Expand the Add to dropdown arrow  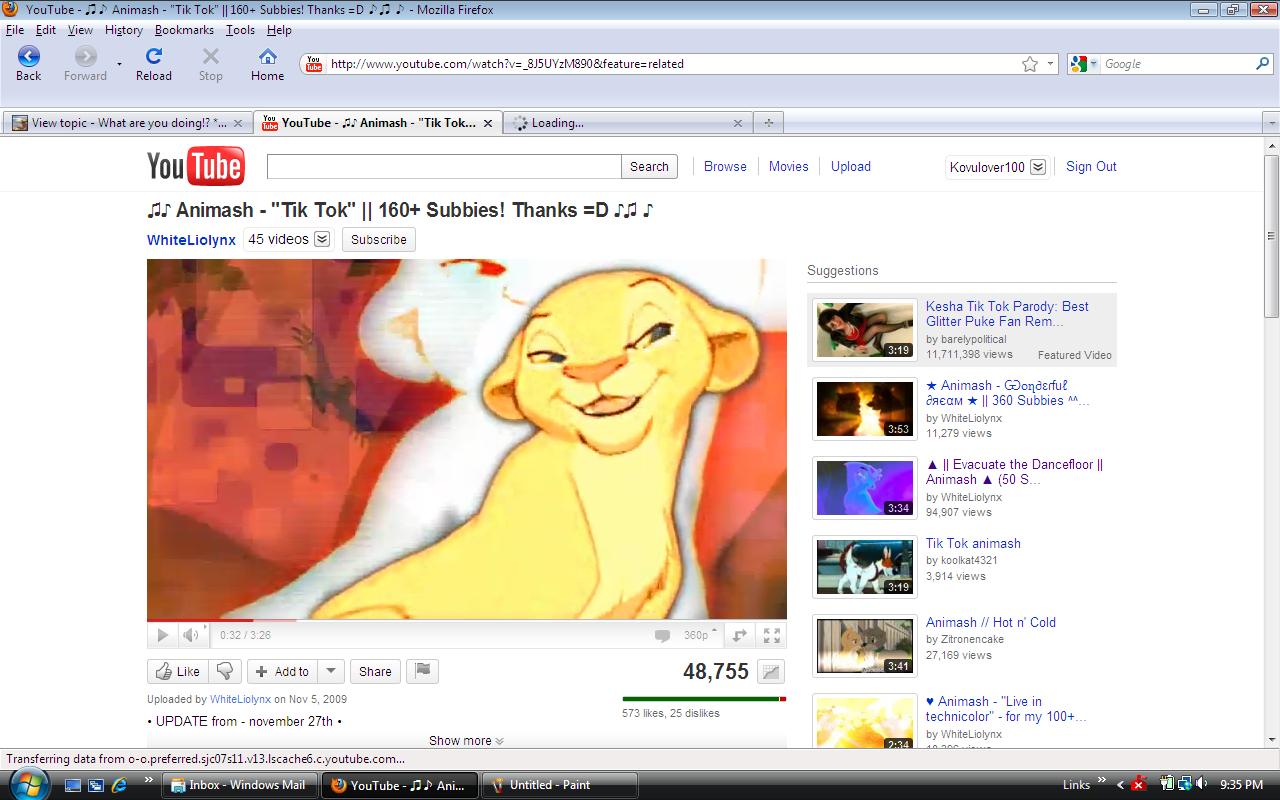332,671
